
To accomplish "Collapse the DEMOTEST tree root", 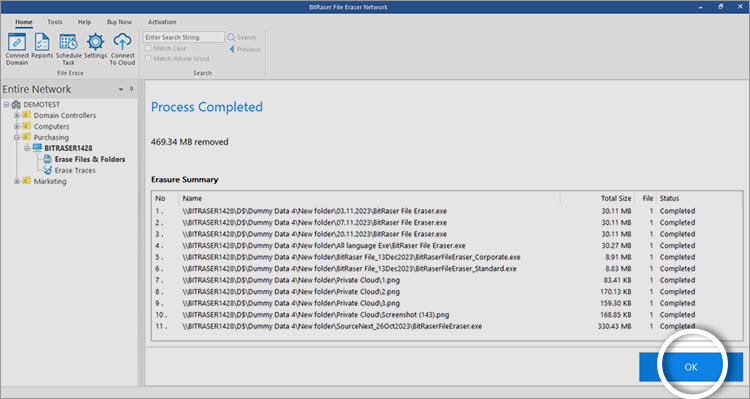I will coord(6,104).
